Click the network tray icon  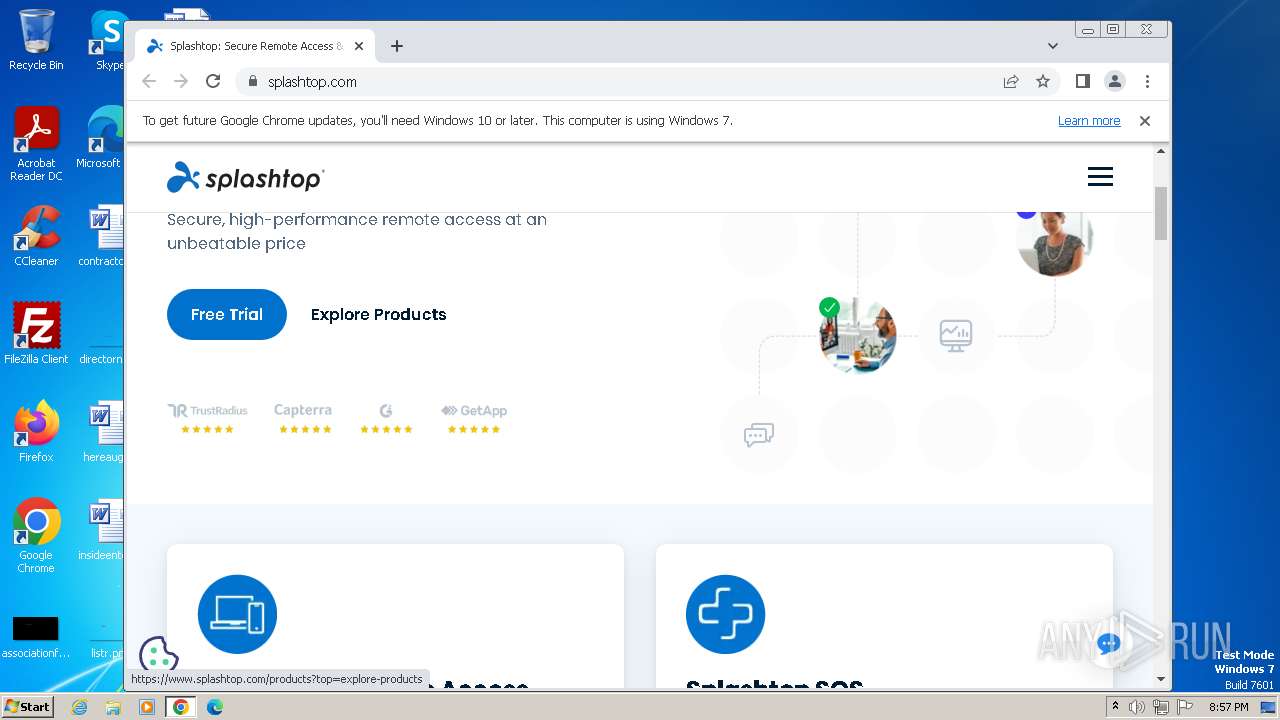[1160, 707]
